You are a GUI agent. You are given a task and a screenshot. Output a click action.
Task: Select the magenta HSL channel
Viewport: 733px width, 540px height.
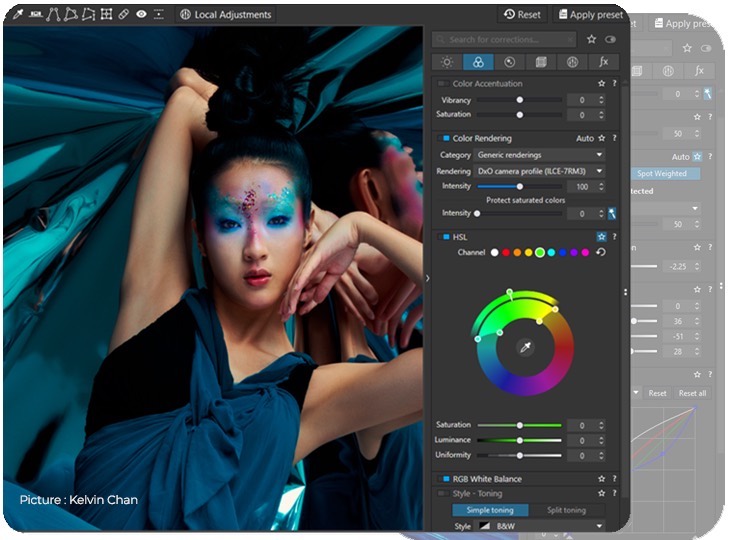pos(585,252)
